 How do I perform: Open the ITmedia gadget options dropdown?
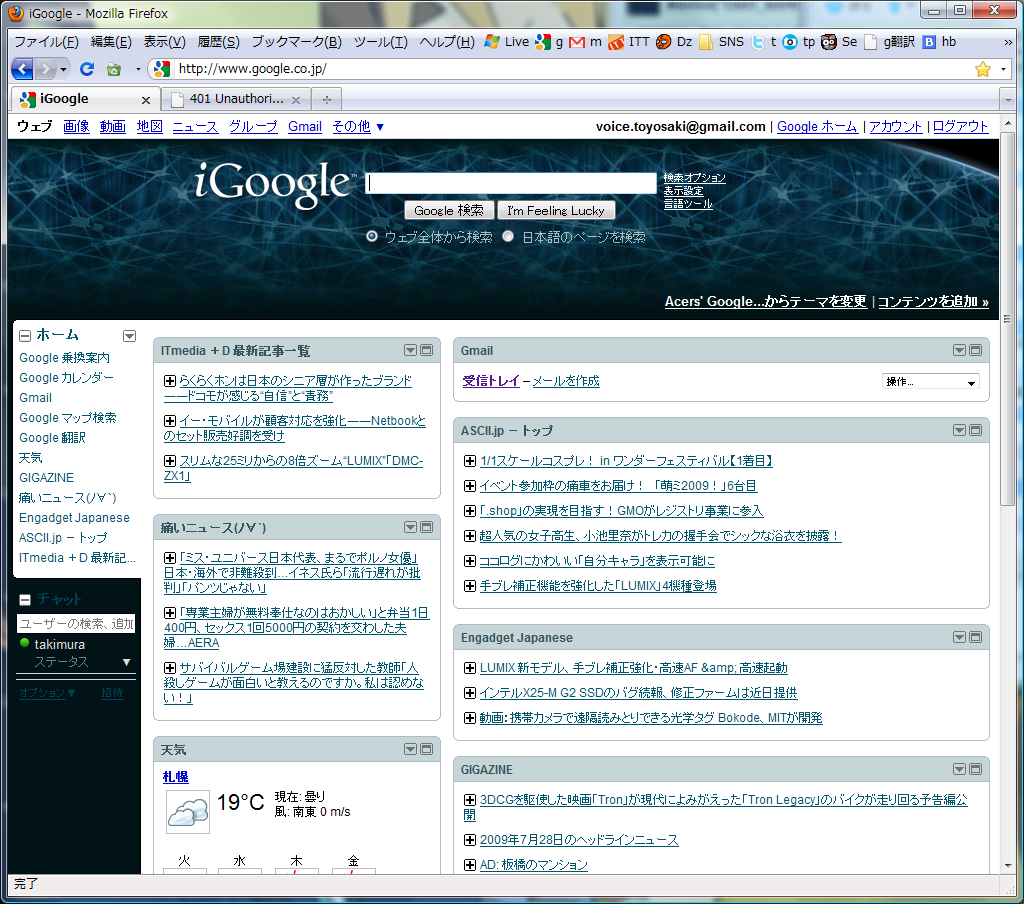410,350
